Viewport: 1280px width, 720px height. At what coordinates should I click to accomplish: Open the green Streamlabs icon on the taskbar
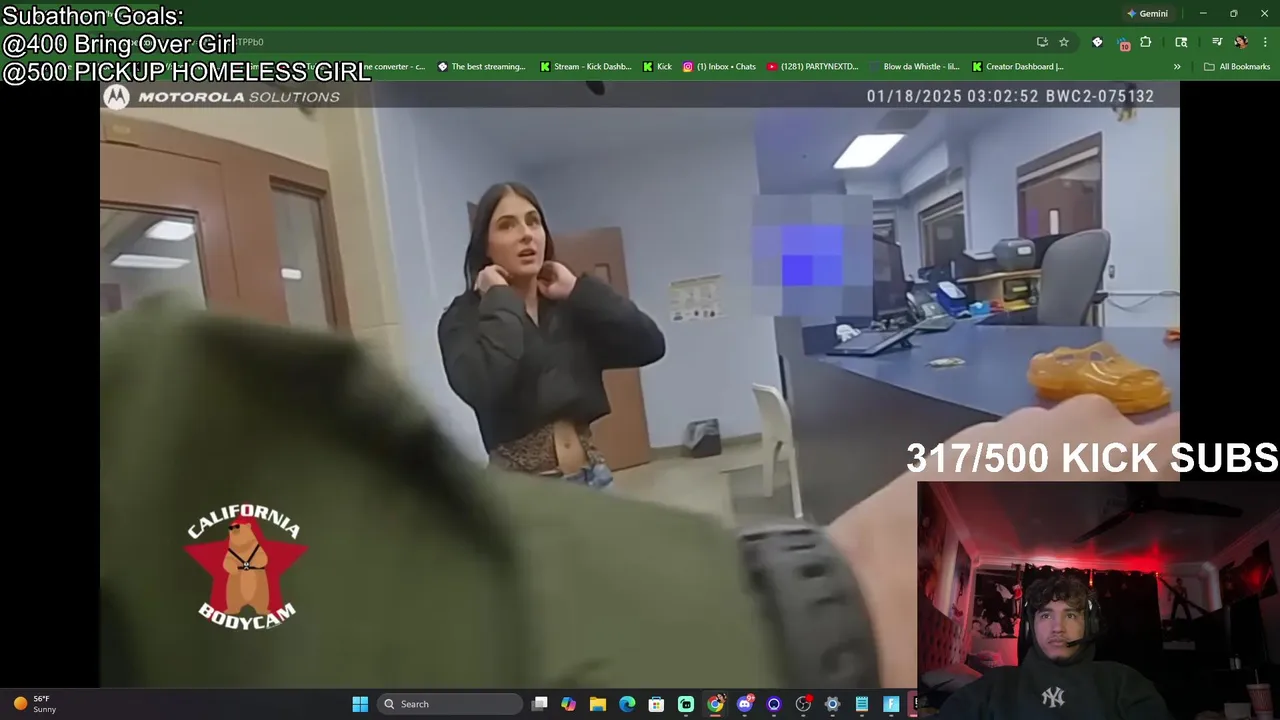pos(686,704)
